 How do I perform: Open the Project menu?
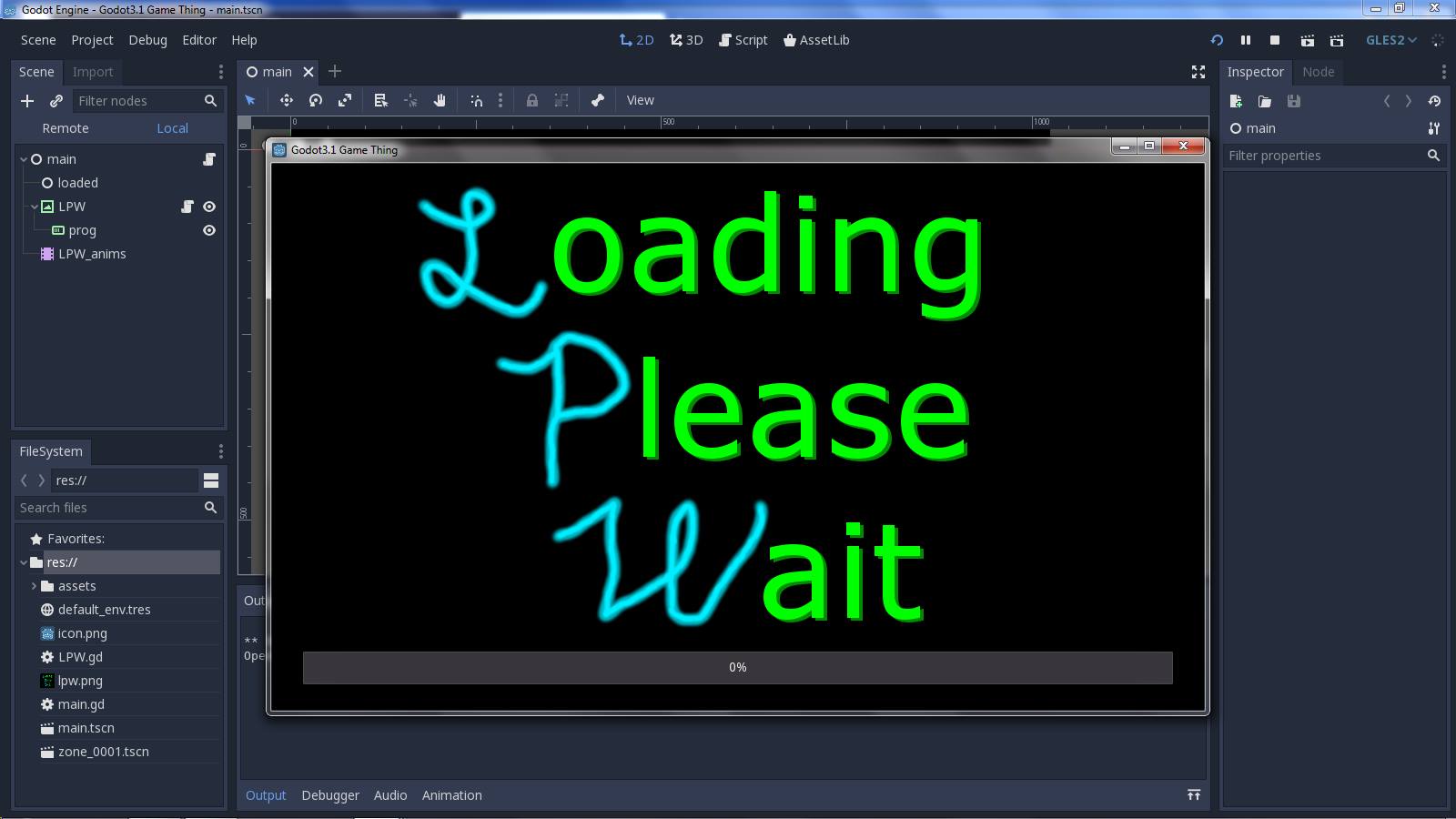click(x=92, y=40)
